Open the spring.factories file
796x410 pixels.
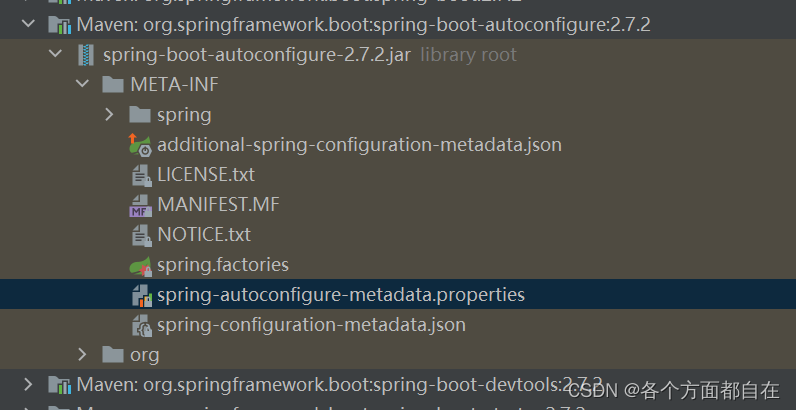(x=223, y=265)
